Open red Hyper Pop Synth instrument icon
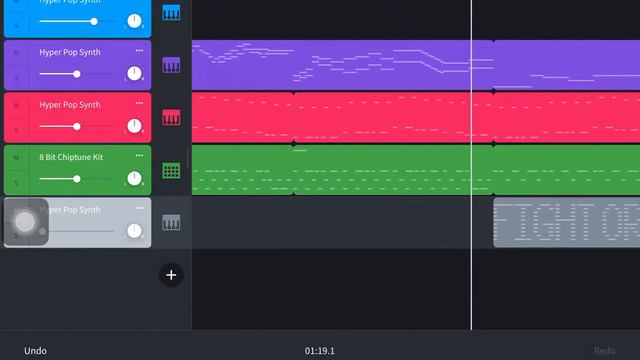Viewport: 640px width, 360px height. (171, 118)
